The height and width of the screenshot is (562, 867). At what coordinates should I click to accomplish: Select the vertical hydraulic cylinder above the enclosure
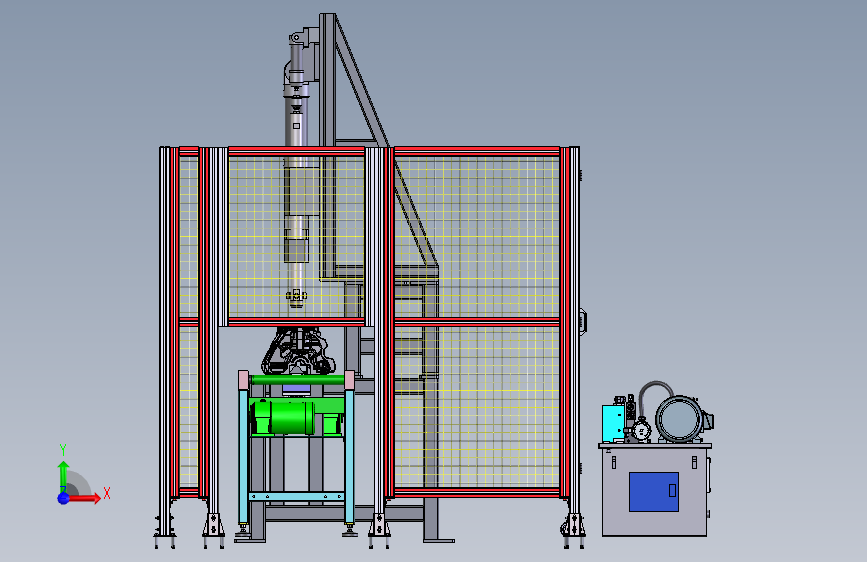[297, 166]
